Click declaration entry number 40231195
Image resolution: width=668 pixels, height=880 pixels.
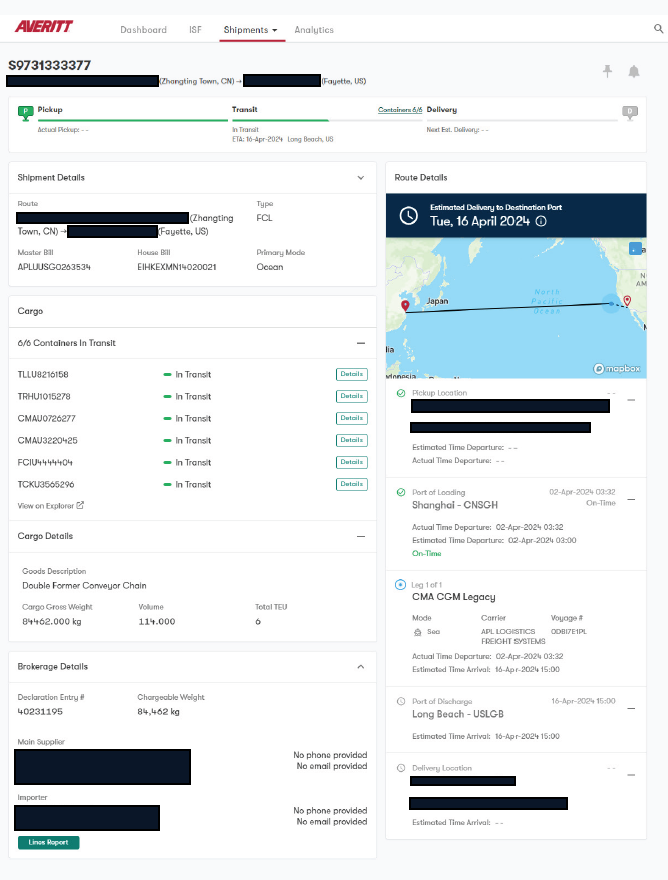point(40,712)
